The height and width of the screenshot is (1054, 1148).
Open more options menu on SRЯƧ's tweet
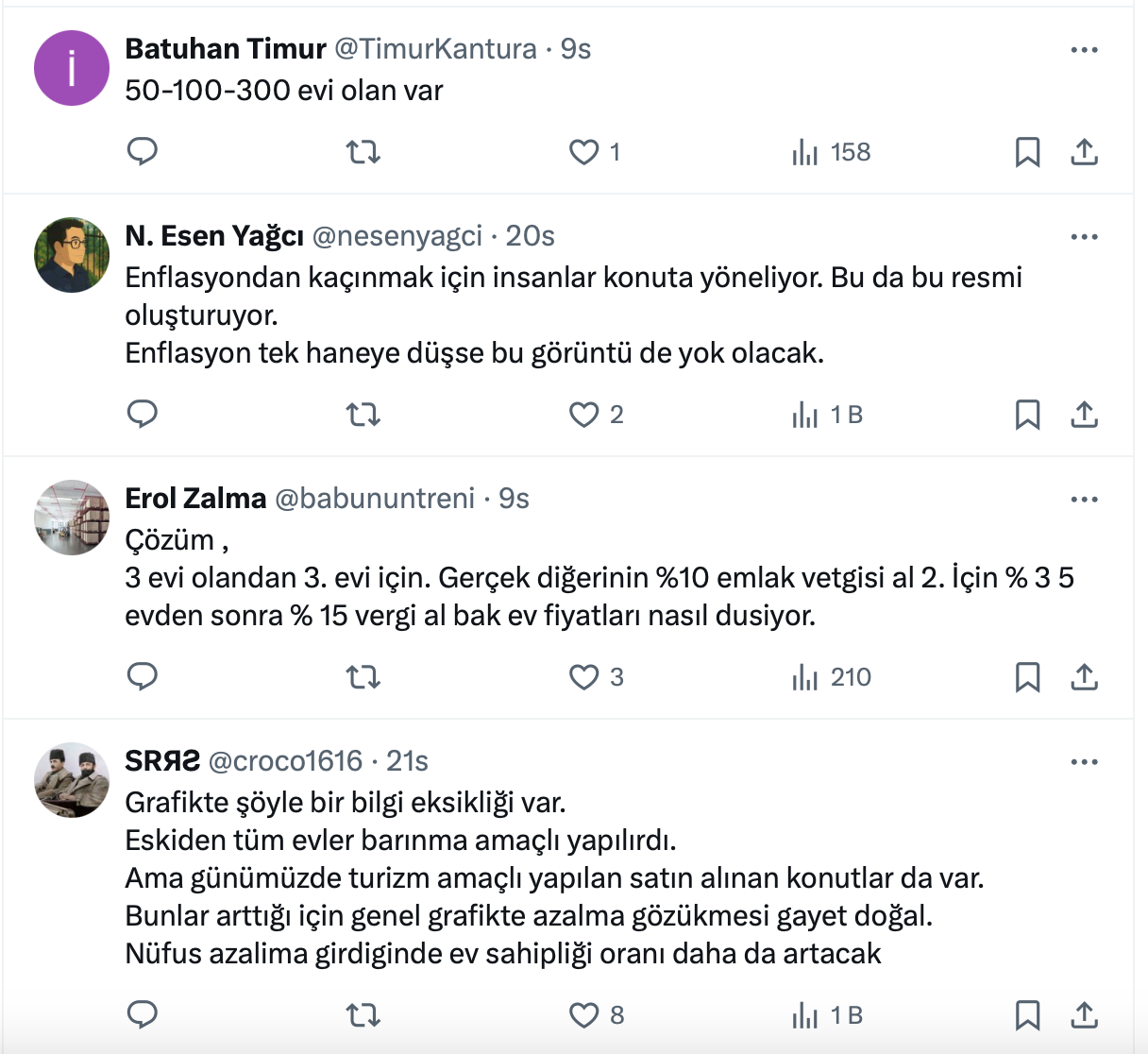[x=1084, y=762]
